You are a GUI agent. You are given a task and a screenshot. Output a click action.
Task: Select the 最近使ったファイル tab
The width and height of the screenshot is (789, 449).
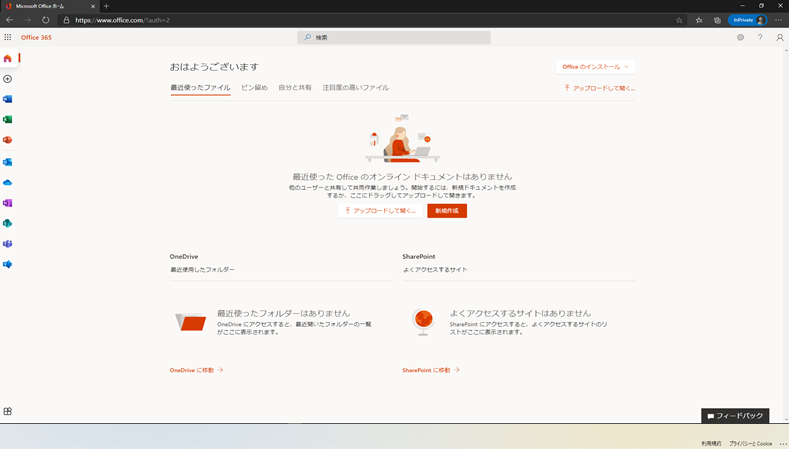point(200,88)
